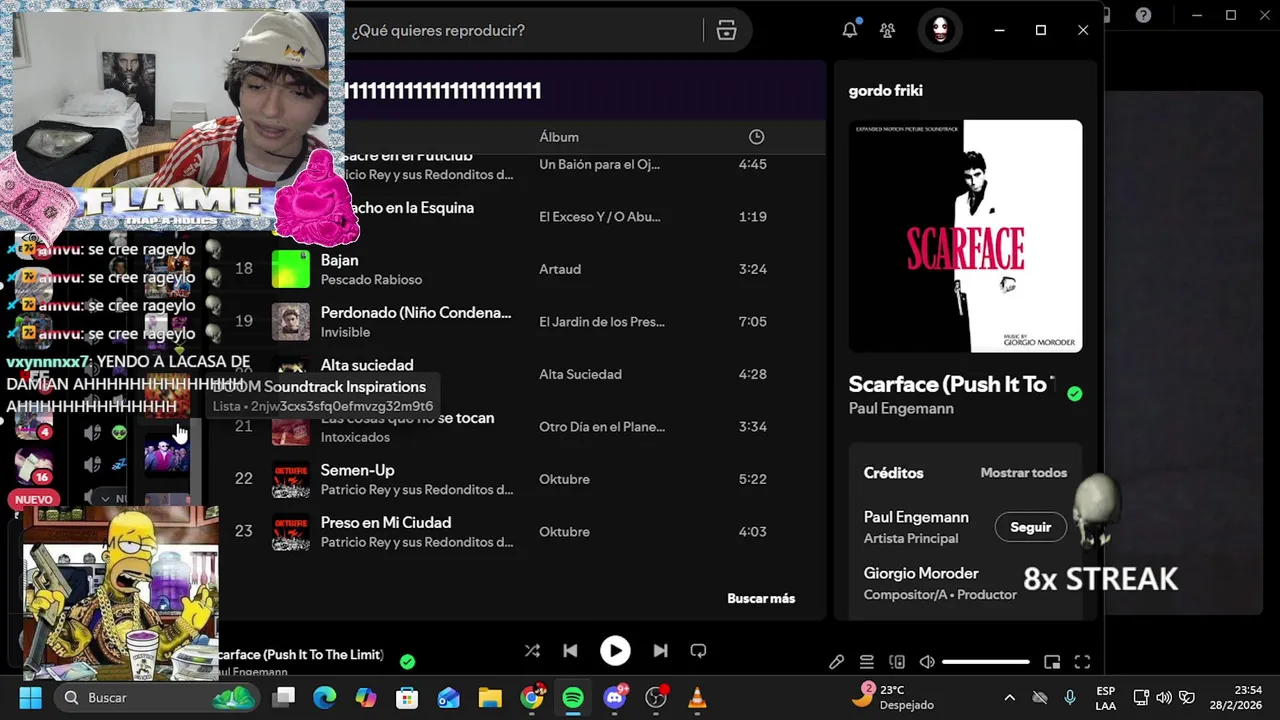This screenshot has width=1280, height=720.
Task: Click the Álbum column header
Action: tap(559, 137)
